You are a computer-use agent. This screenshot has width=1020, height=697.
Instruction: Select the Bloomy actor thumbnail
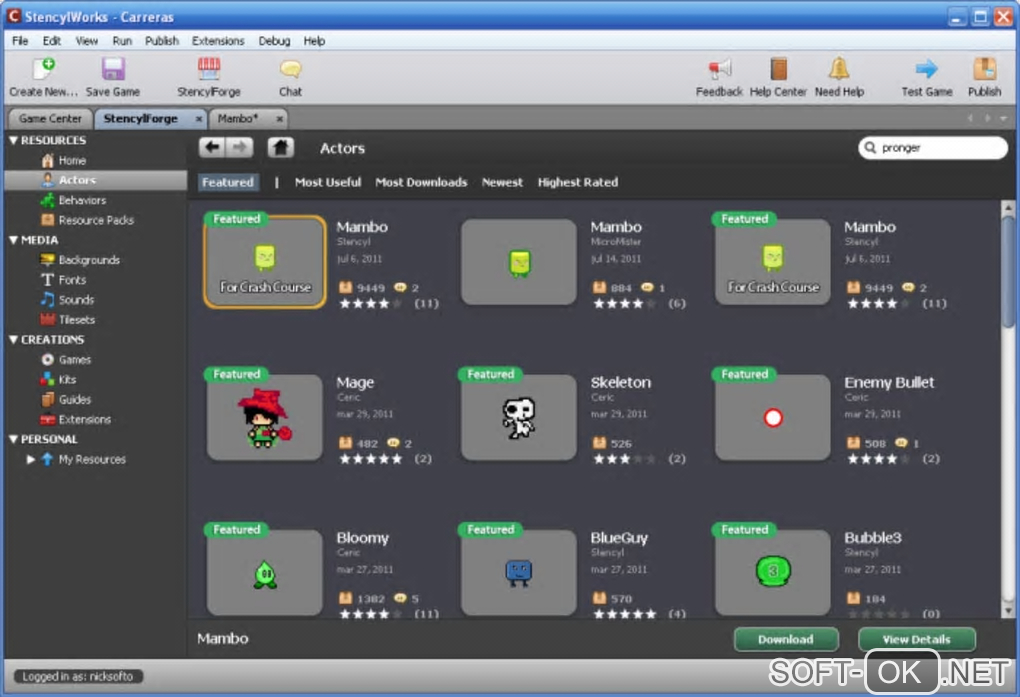[x=264, y=573]
